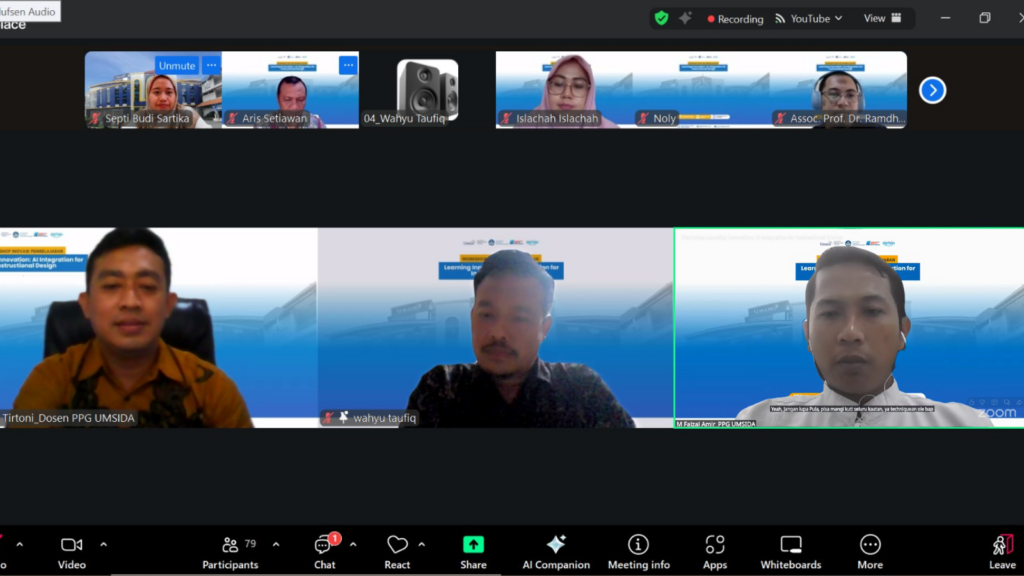
Task: Click Unmute on Septi Budi Sartika's tile
Action: click(177, 66)
